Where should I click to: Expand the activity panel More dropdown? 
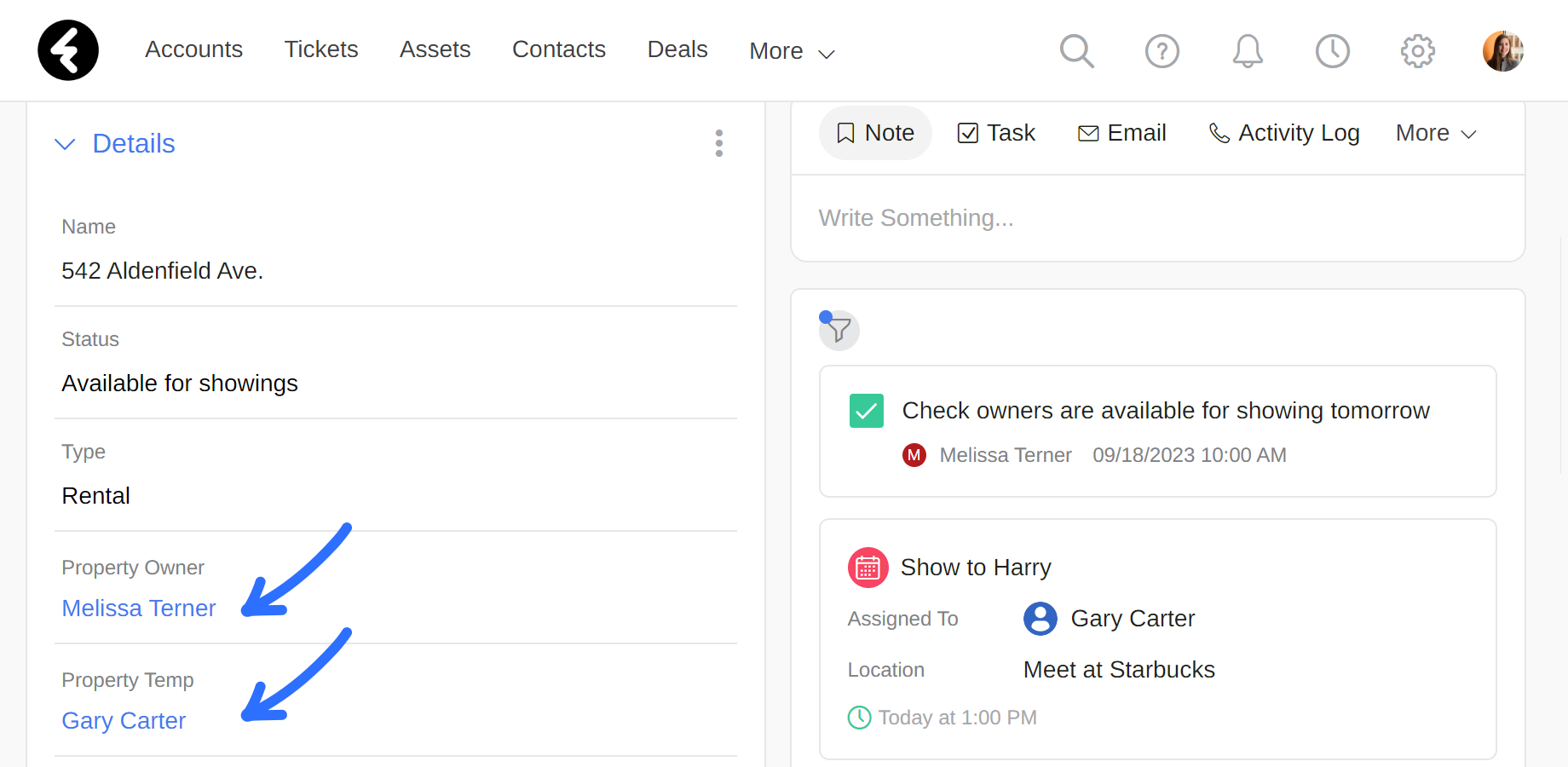click(x=1436, y=133)
